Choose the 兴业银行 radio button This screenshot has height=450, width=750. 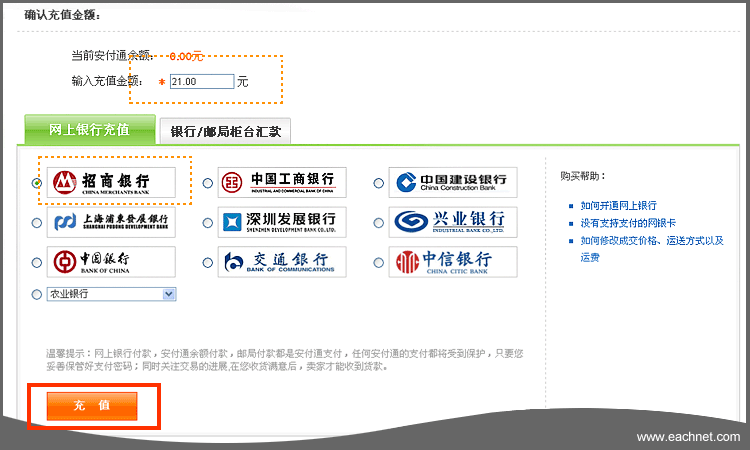[378, 223]
